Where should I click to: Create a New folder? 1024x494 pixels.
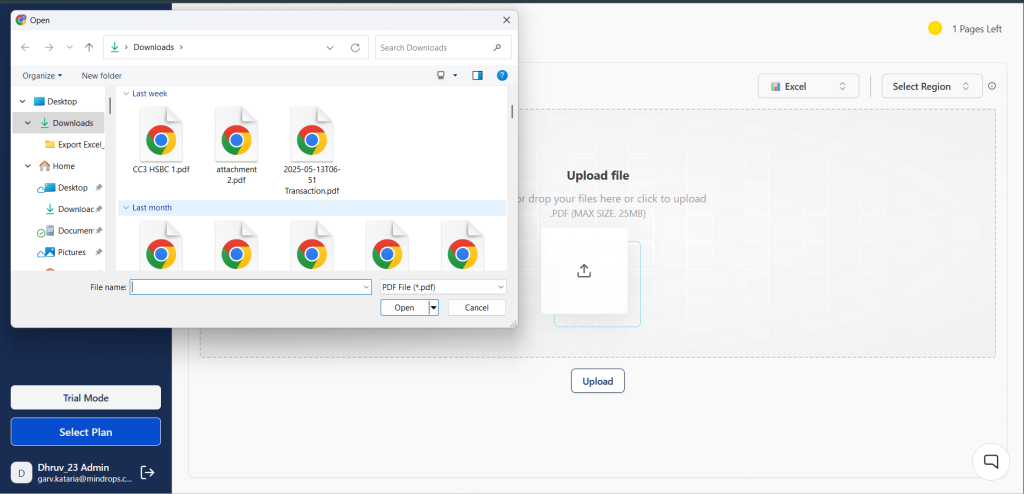coord(102,76)
